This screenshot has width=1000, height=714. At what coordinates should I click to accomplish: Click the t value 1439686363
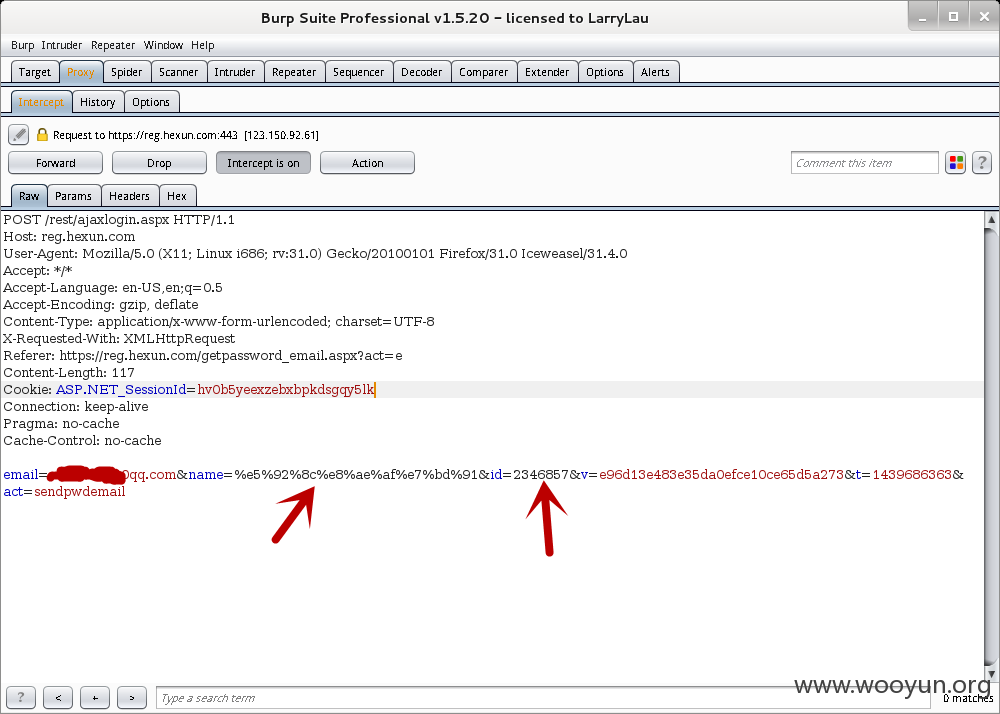pyautogui.click(x=912, y=475)
